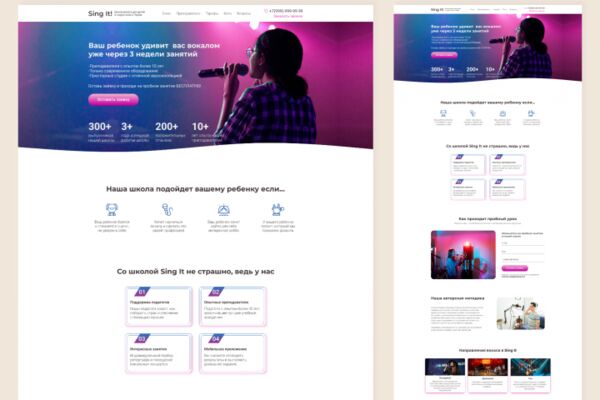600x400 pixels.
Task: Click the cup-shaped icon in the small mockup
Action: pyautogui.click(x=531, y=113)
